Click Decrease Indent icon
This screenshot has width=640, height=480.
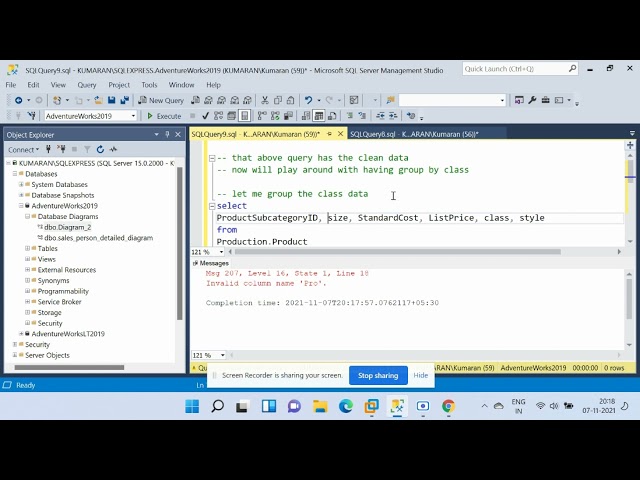(380, 116)
